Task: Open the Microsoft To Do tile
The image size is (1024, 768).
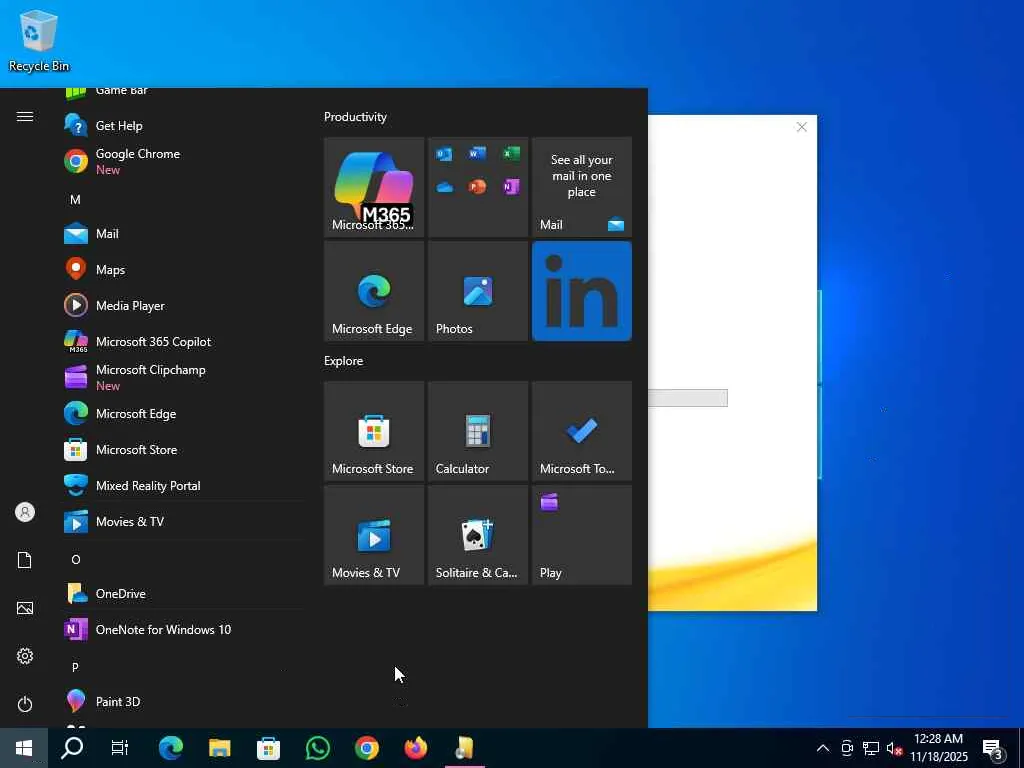Action: point(582,431)
